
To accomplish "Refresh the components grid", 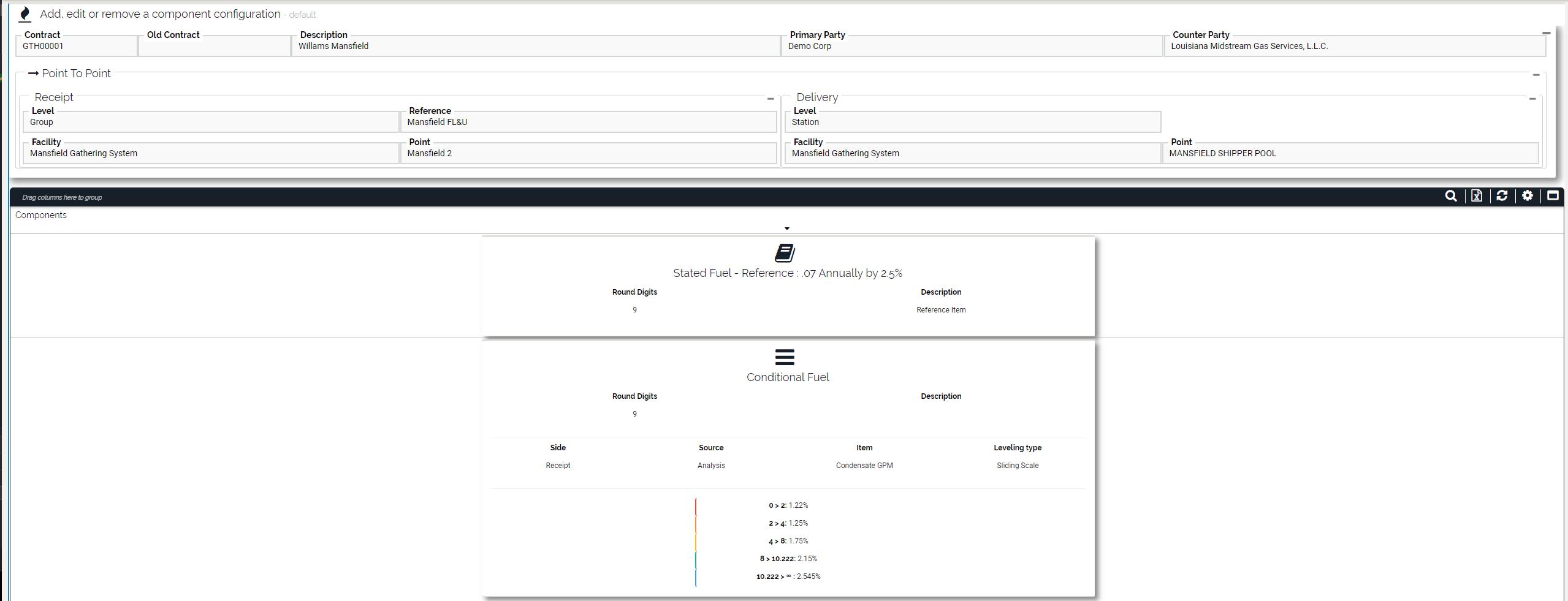I will coord(1502,196).
